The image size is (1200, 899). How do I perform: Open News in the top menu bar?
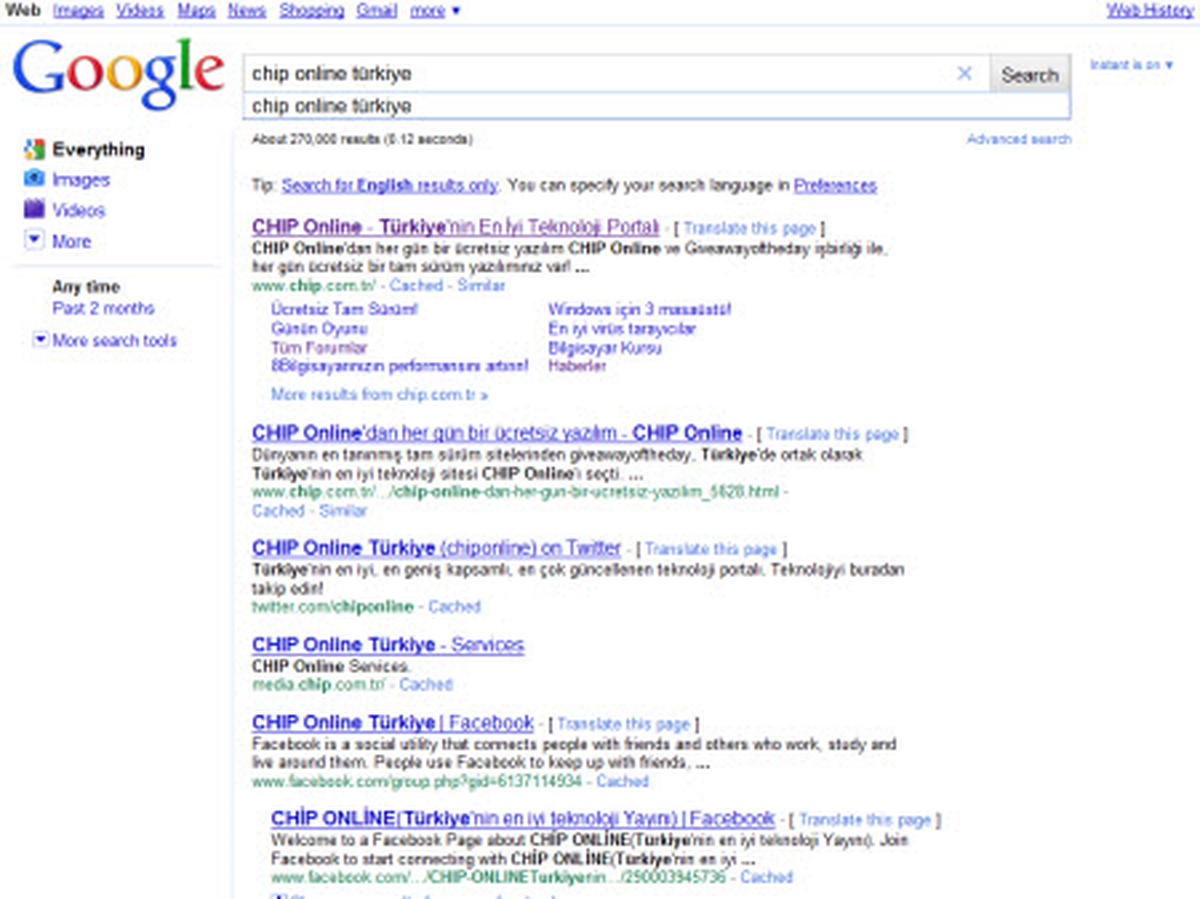tap(246, 10)
